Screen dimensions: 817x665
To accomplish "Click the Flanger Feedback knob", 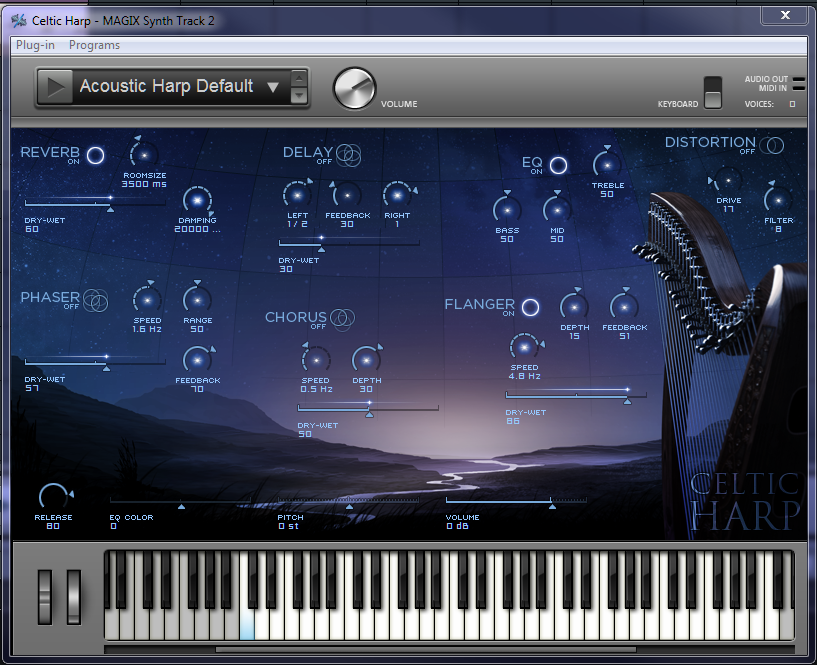I will pos(624,307).
